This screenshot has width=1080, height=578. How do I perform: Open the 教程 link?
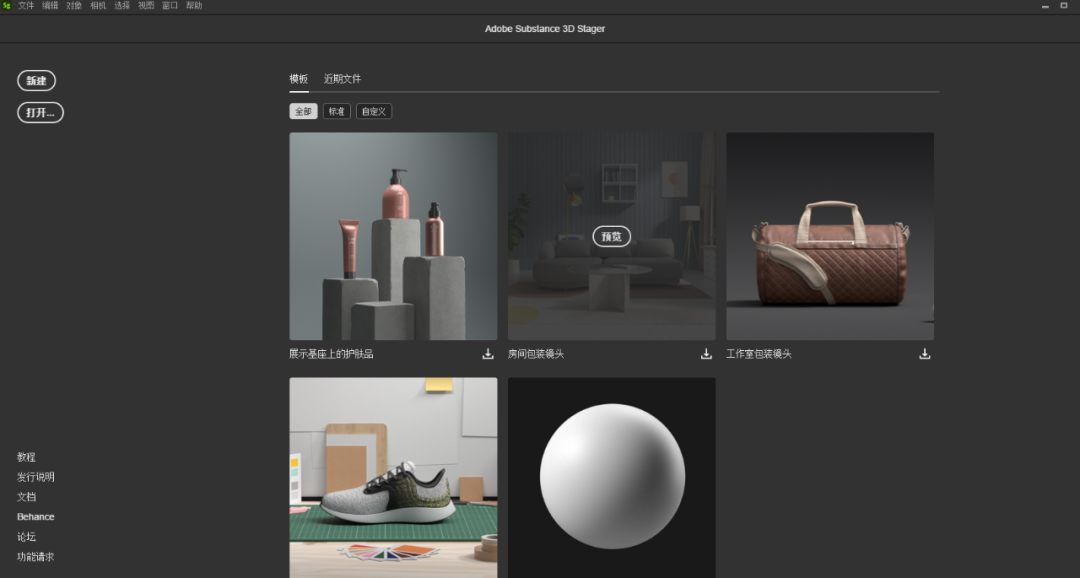(x=26, y=457)
